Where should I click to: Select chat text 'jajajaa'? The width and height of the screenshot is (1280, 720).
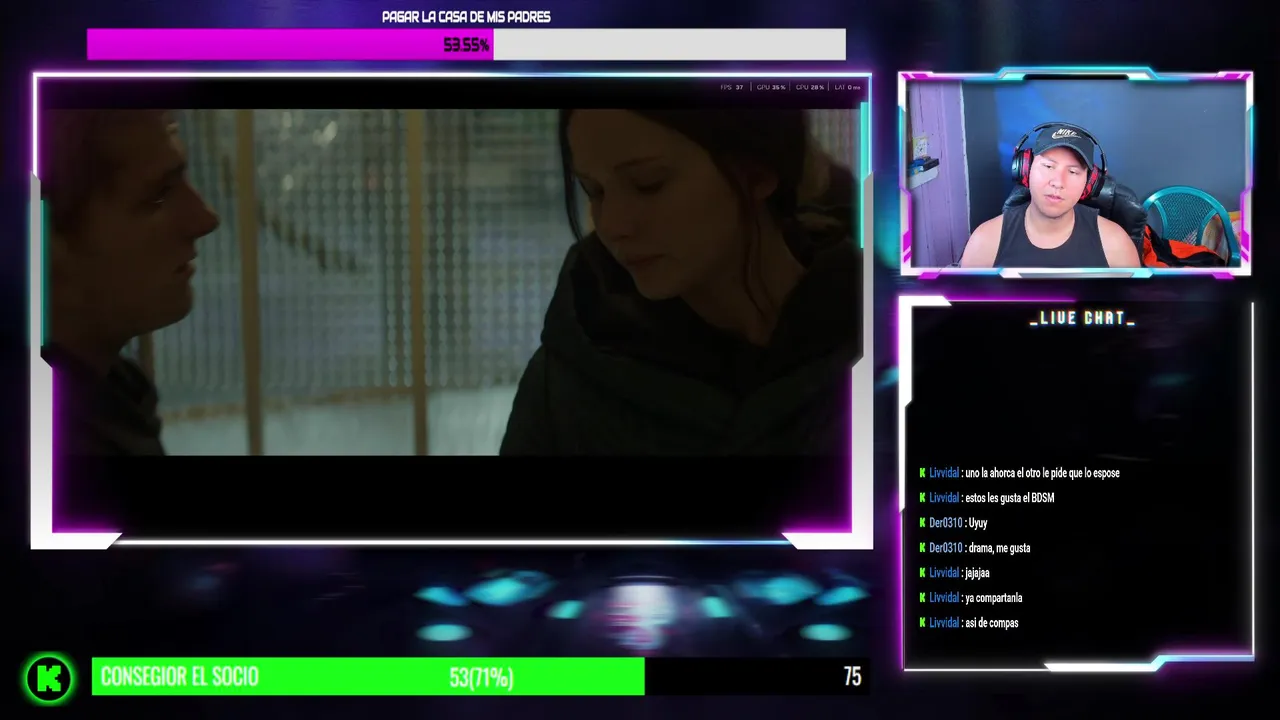(x=978, y=573)
